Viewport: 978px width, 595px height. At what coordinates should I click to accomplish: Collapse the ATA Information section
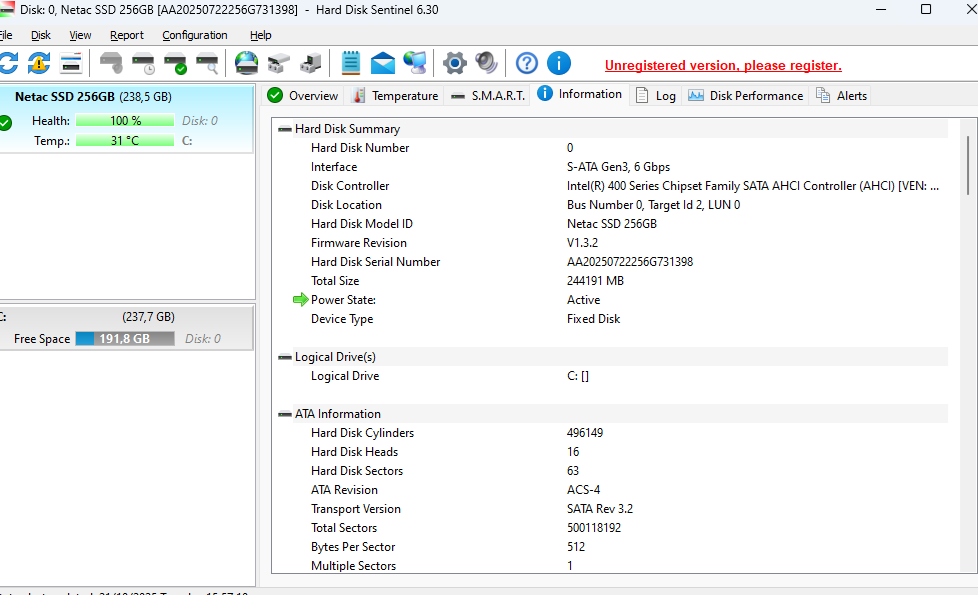pos(285,414)
